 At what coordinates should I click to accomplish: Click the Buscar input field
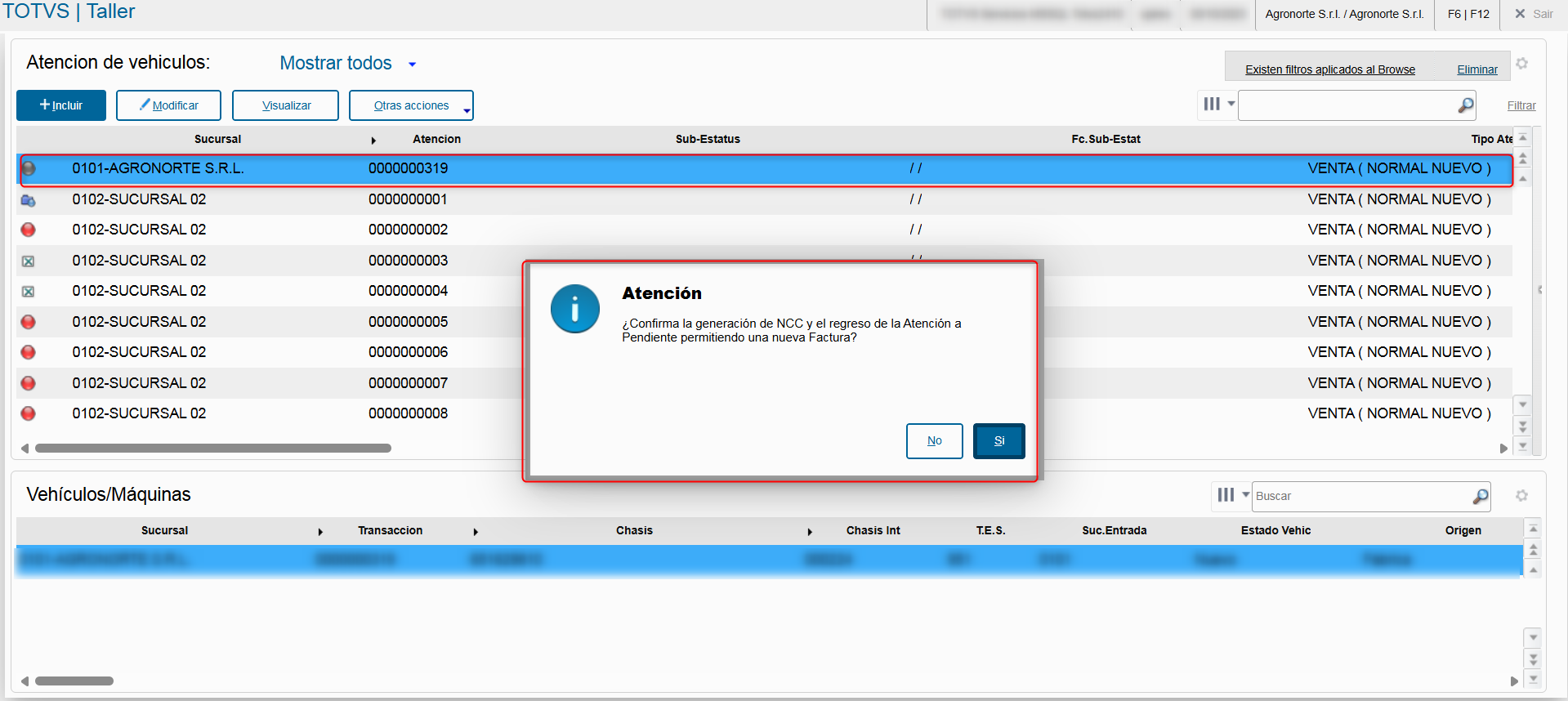(1361, 496)
